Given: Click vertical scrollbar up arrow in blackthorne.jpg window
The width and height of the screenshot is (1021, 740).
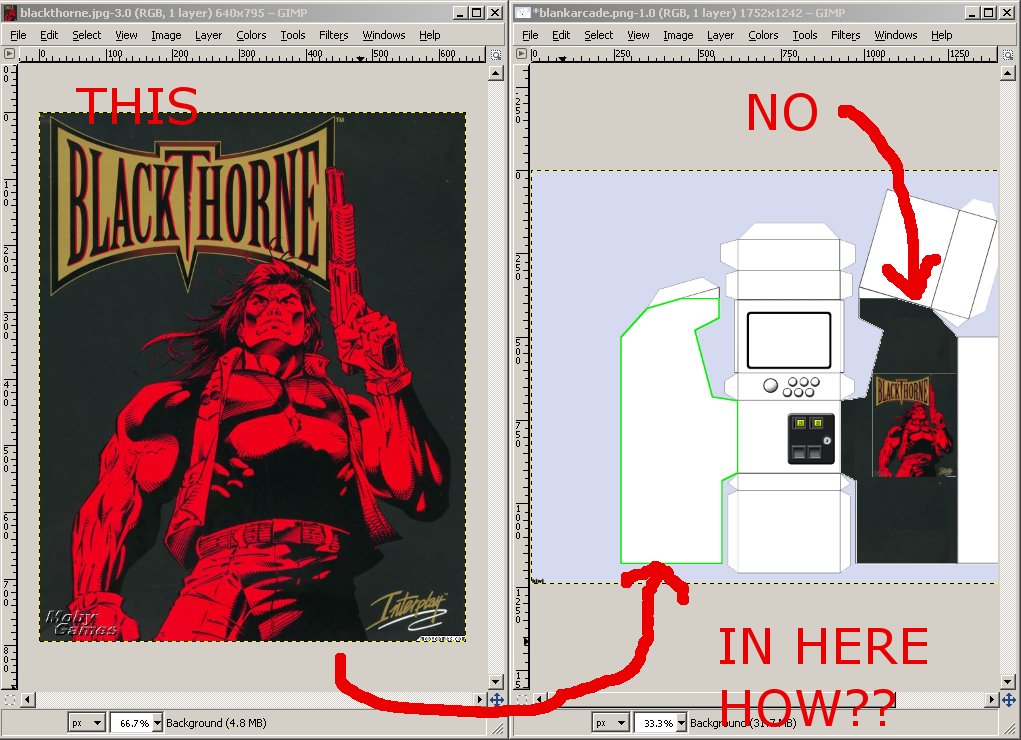Looking at the screenshot, I should [x=496, y=74].
